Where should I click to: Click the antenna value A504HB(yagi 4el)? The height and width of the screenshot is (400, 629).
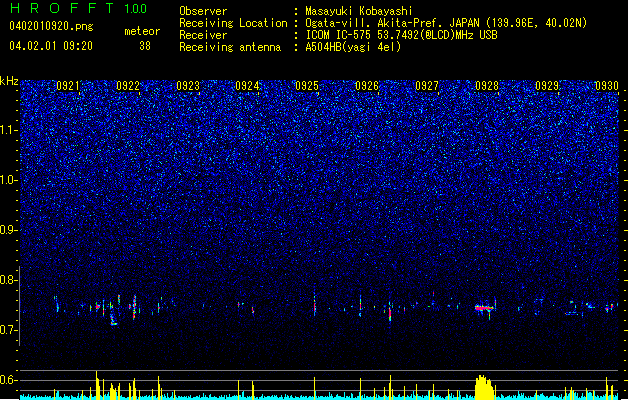pos(353,47)
